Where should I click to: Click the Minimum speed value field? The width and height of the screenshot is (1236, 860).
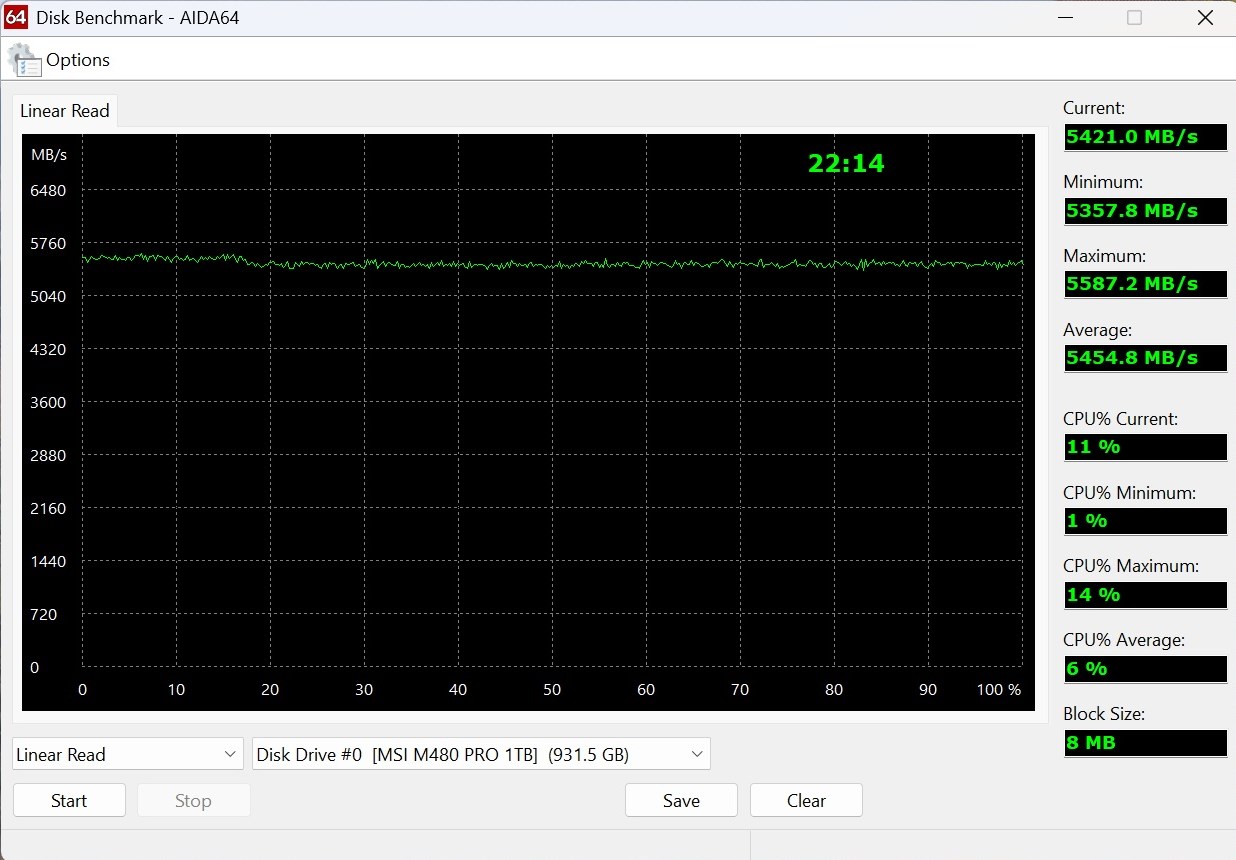pos(1145,211)
